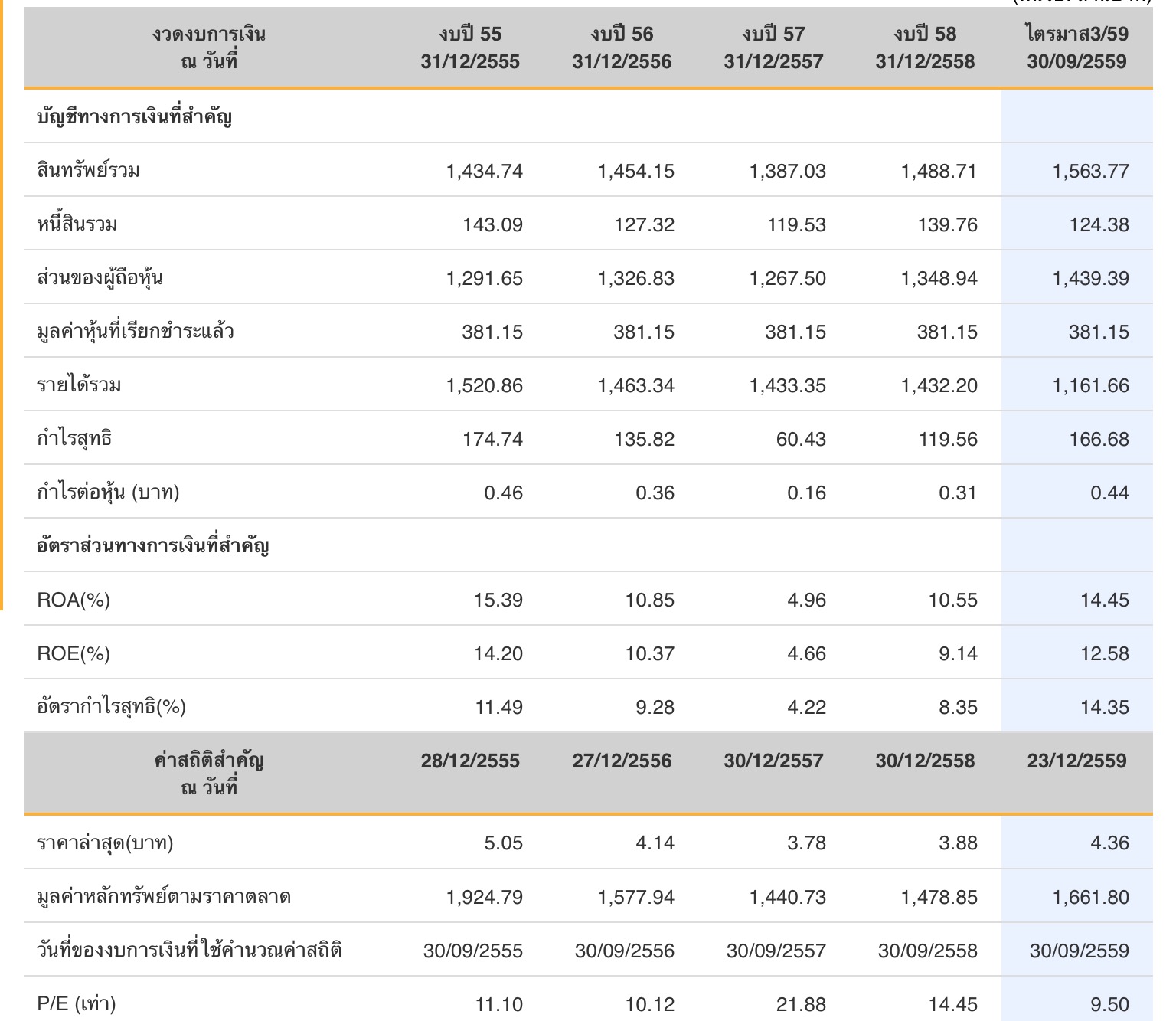Image resolution: width=1176 pixels, height=1021 pixels.
Task: Click last price value 4.36
Action: pos(1110,843)
